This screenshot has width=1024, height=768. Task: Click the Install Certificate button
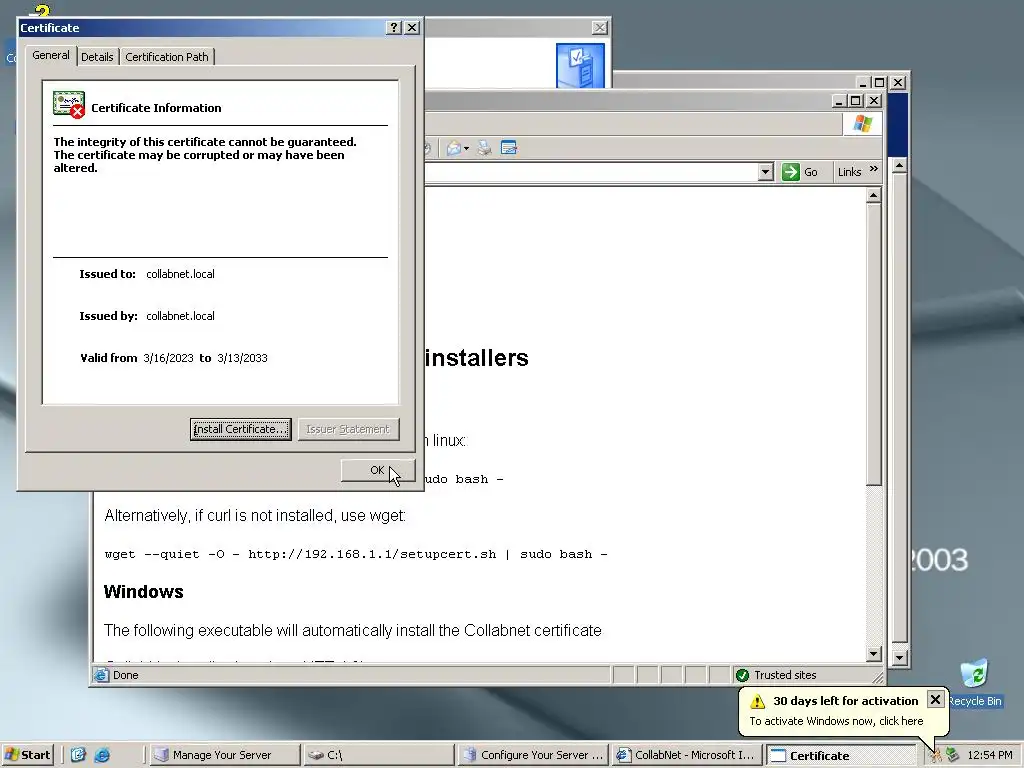pyautogui.click(x=240, y=429)
